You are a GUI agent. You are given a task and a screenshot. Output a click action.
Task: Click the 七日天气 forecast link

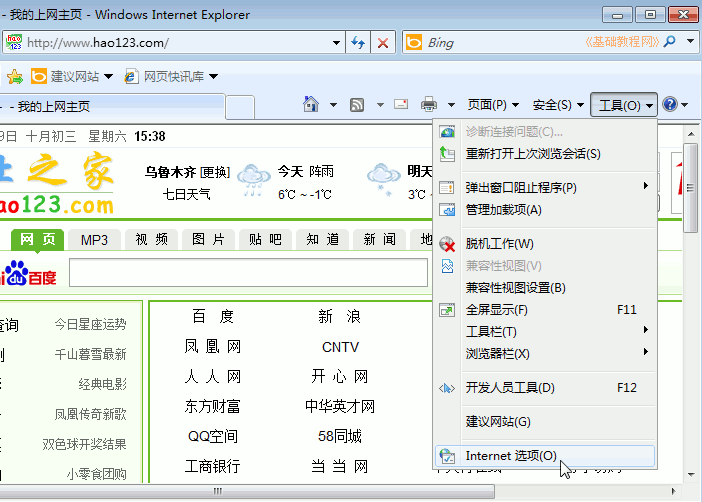coord(186,194)
